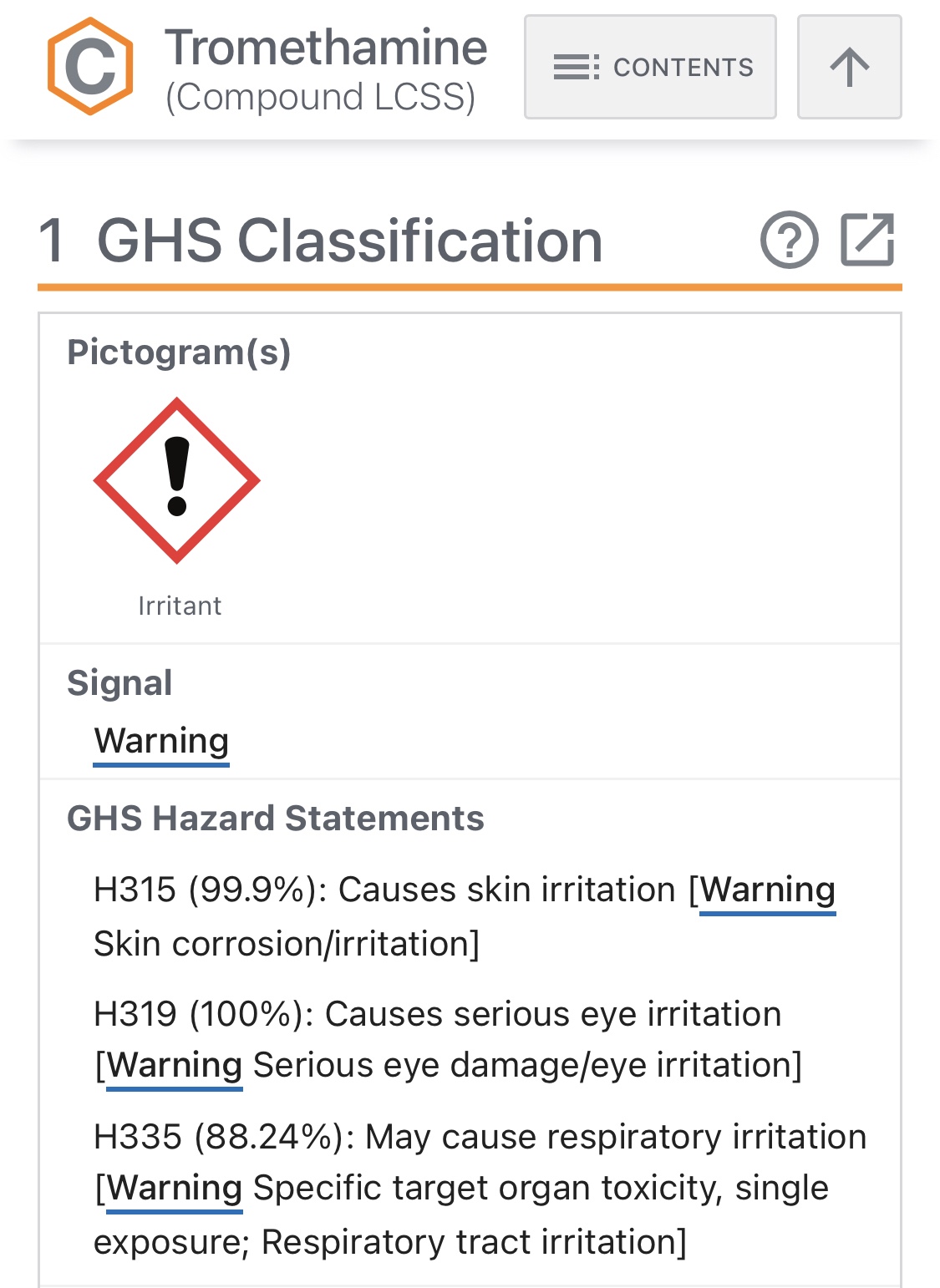Click the GHS Classification section heading
The height and width of the screenshot is (1288, 940).
349,241
